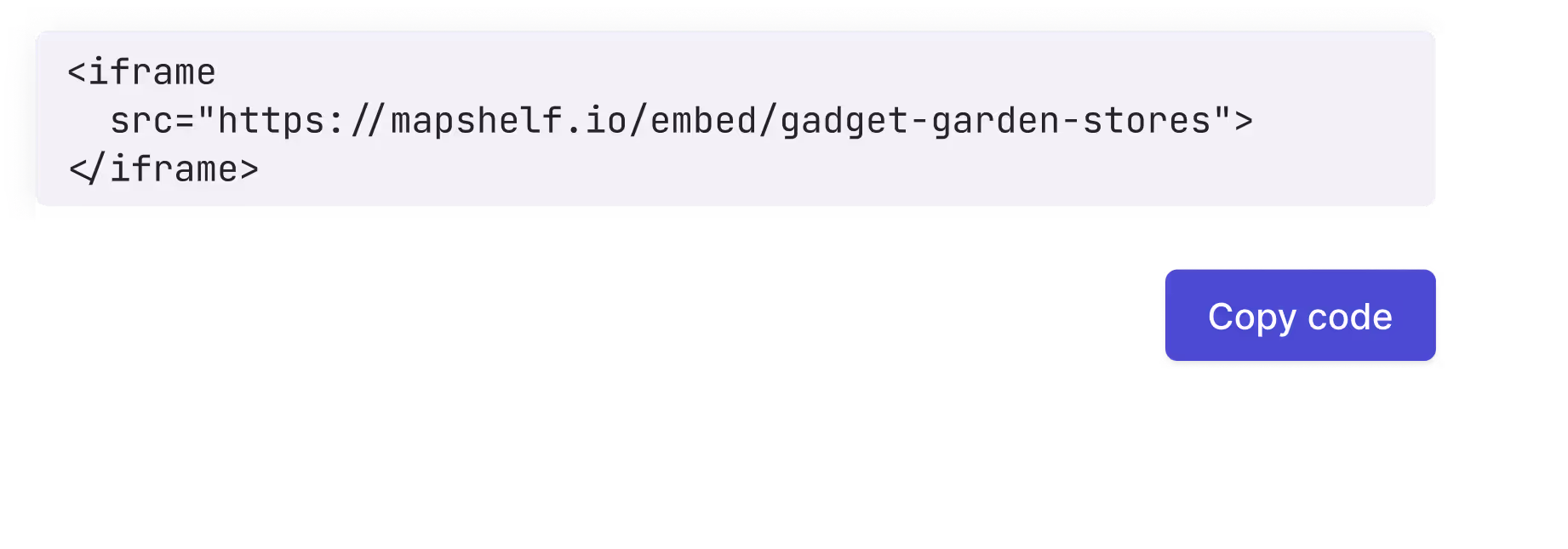Click the https: protocol in the embed URL
Screen dimensions: 1568x549
282,120
